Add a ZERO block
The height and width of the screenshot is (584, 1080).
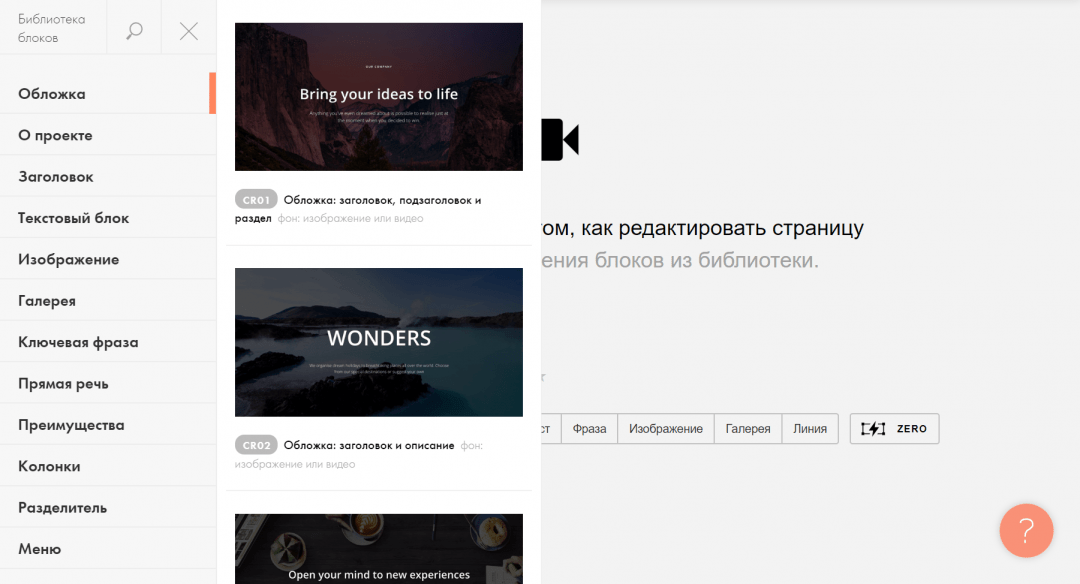(x=894, y=429)
